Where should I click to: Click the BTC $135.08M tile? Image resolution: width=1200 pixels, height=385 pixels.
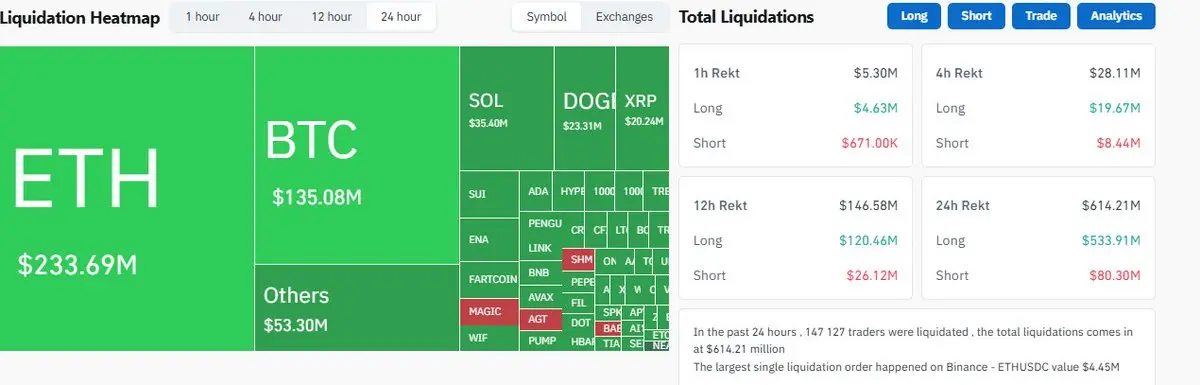click(357, 154)
